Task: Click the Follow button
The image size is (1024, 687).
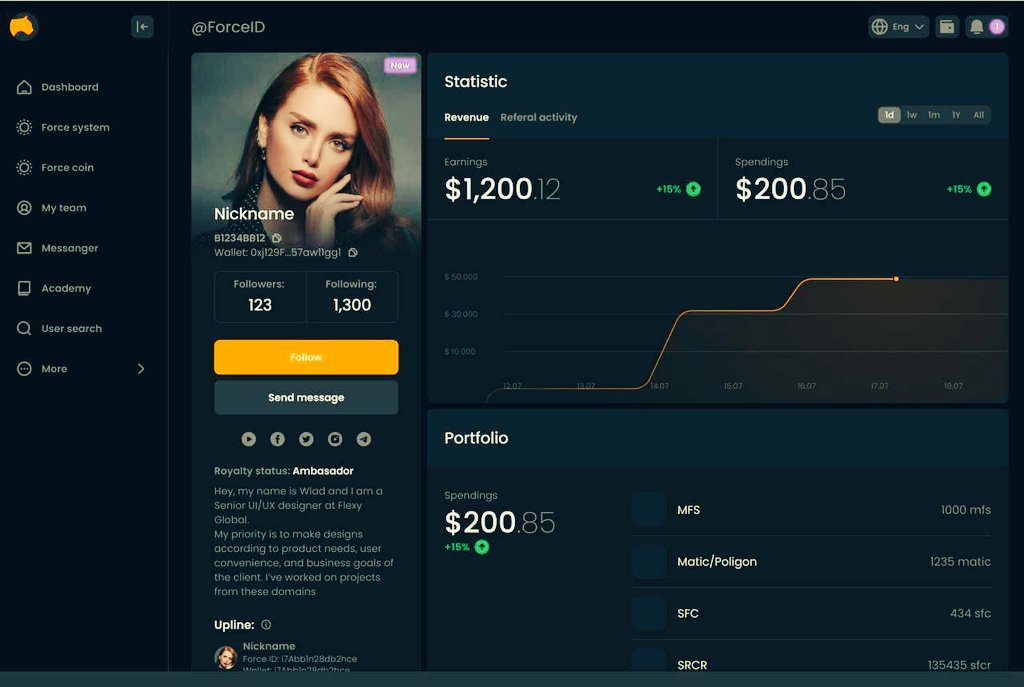Action: [306, 357]
